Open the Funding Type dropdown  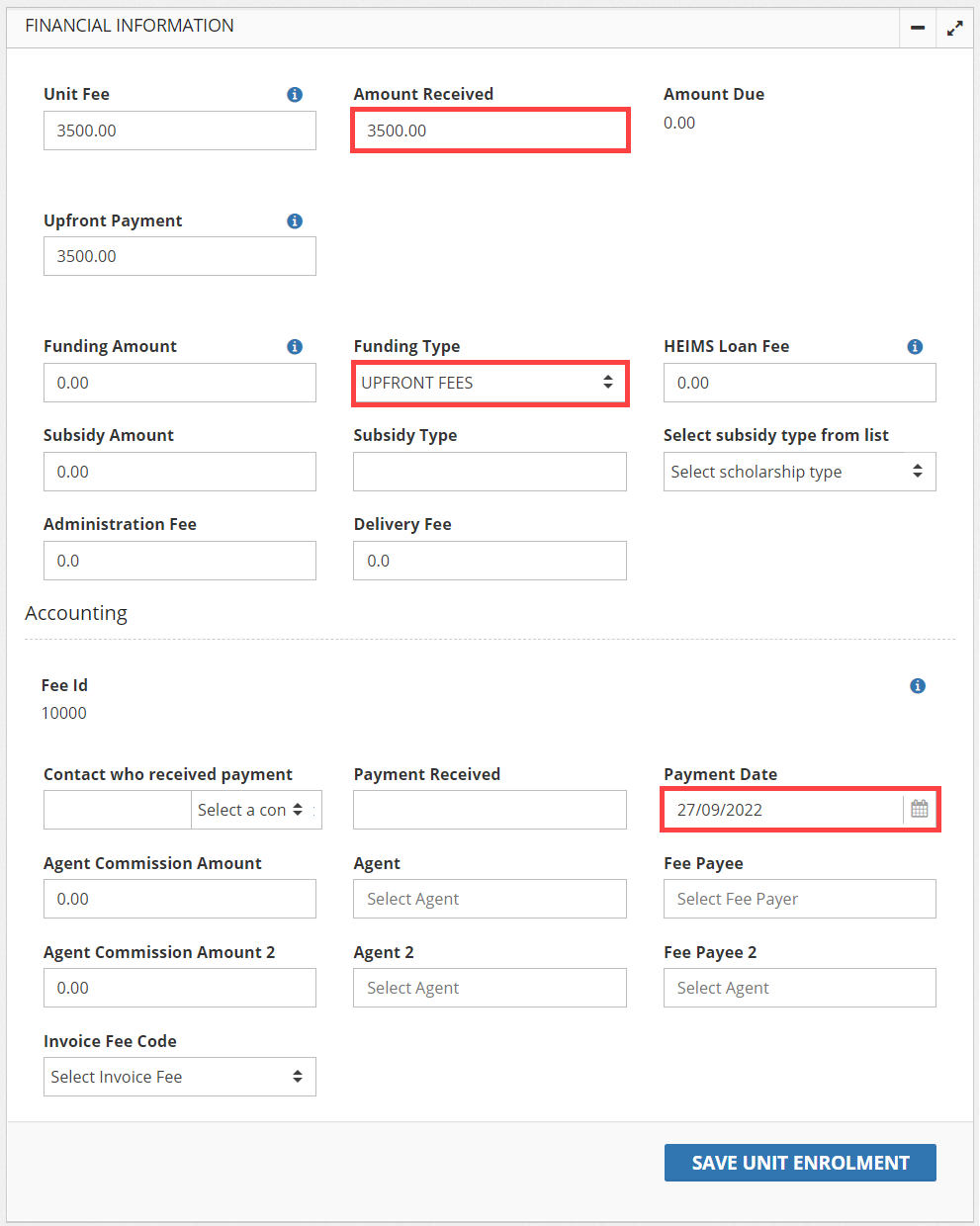click(x=490, y=383)
